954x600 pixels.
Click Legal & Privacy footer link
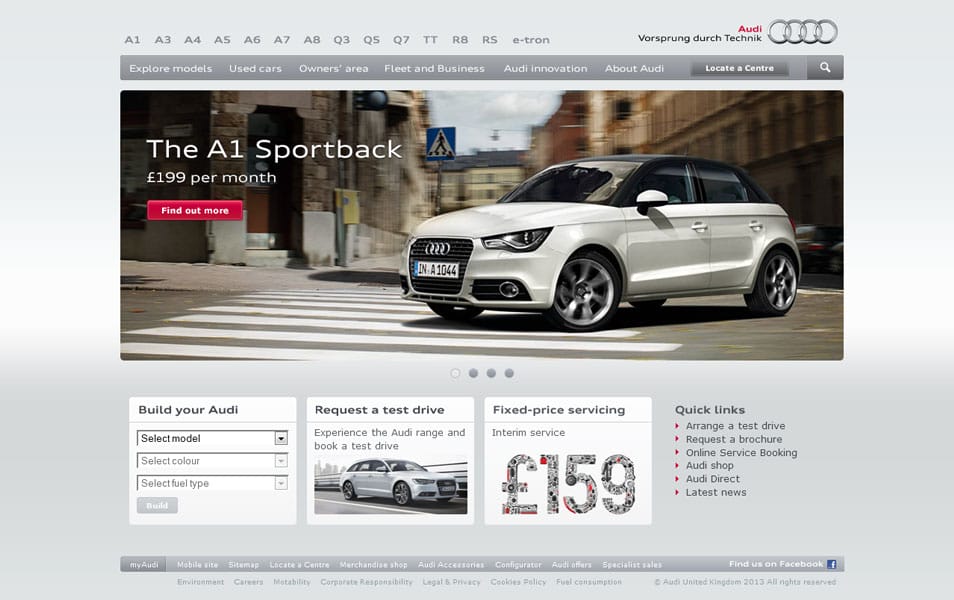(451, 582)
